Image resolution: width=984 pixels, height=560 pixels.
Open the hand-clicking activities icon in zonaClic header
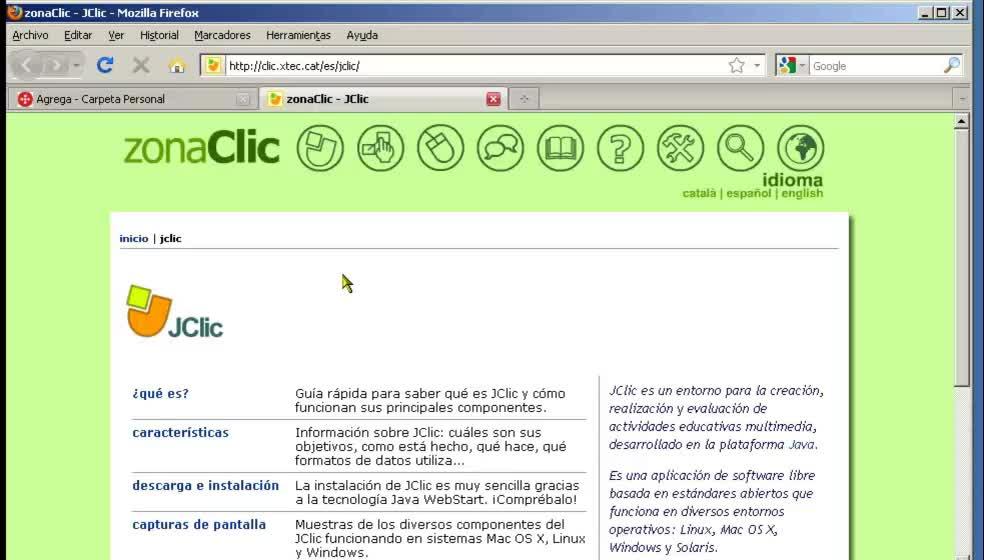380,148
